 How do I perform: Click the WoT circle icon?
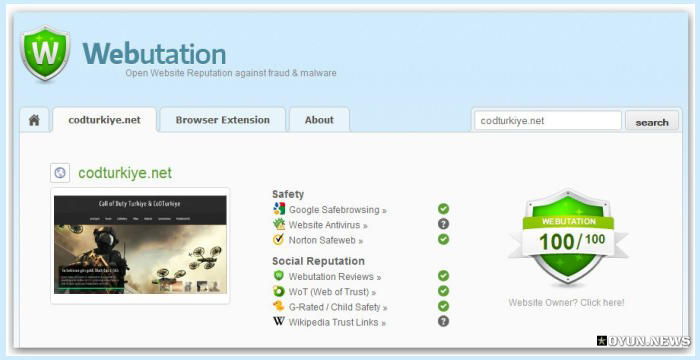[x=279, y=291]
